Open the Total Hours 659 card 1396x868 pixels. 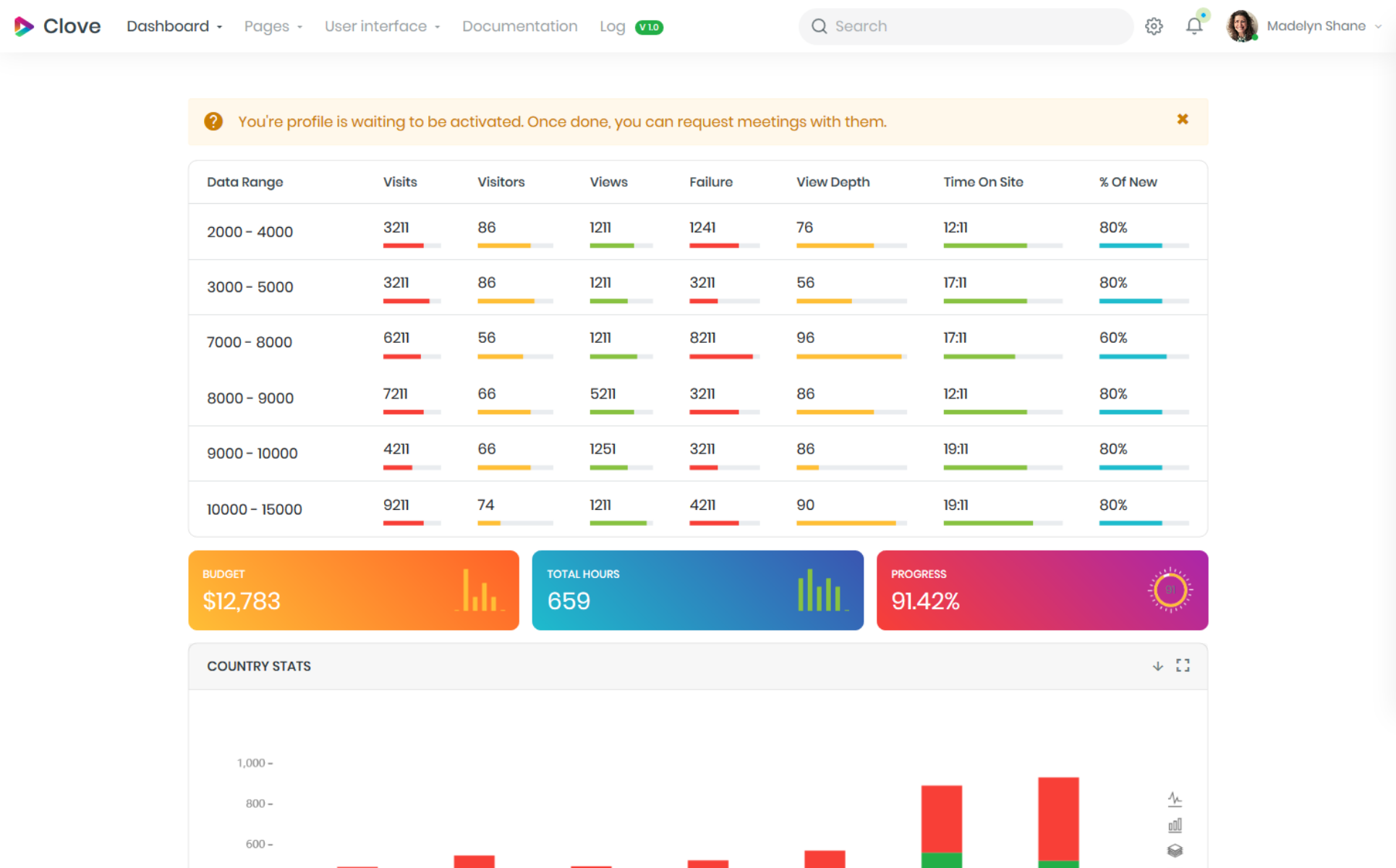click(698, 590)
